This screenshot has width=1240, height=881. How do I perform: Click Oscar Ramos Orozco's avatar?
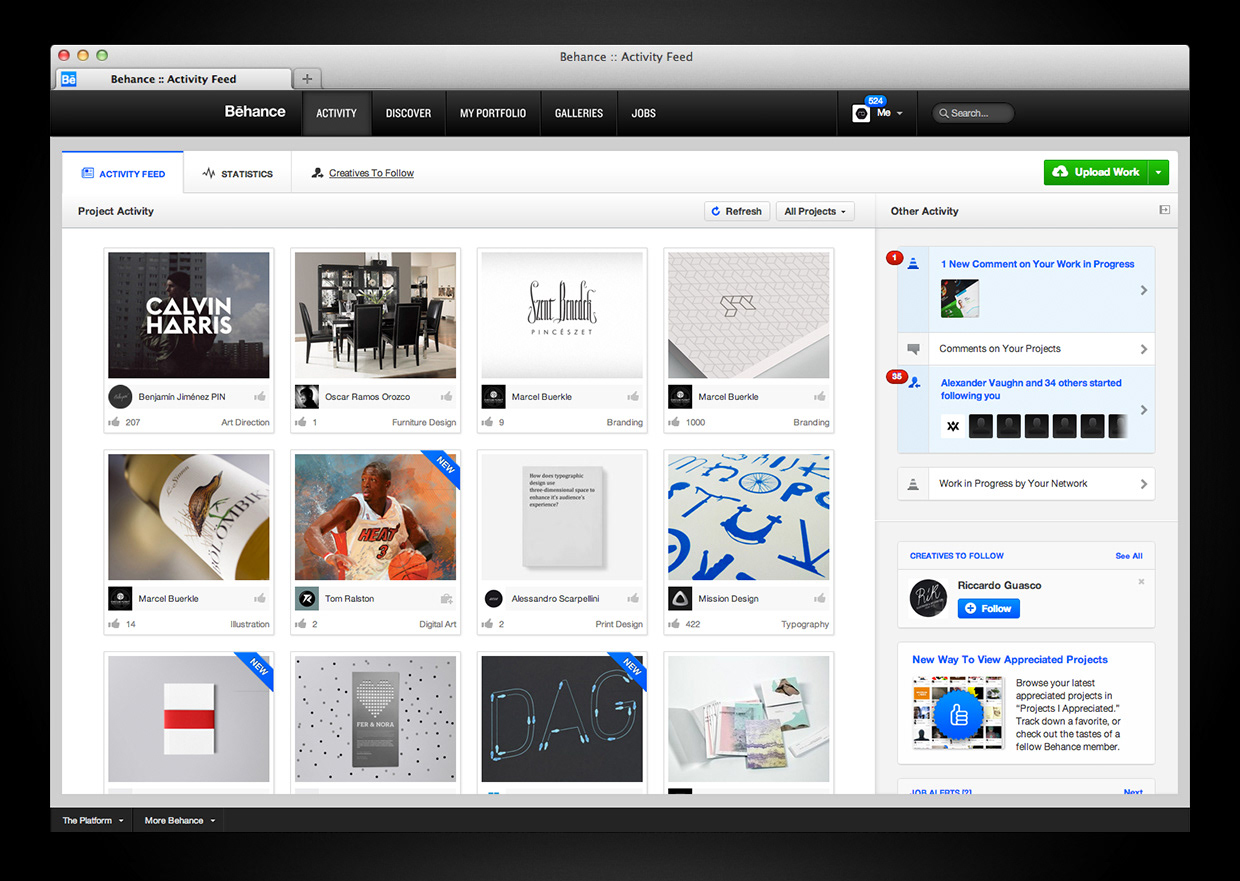click(307, 396)
